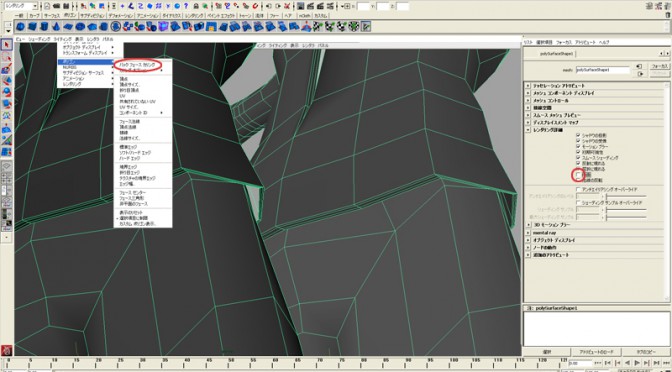Click the go-to-output-connection icon below it
The width and height of the screenshot is (672, 372).
point(639,74)
